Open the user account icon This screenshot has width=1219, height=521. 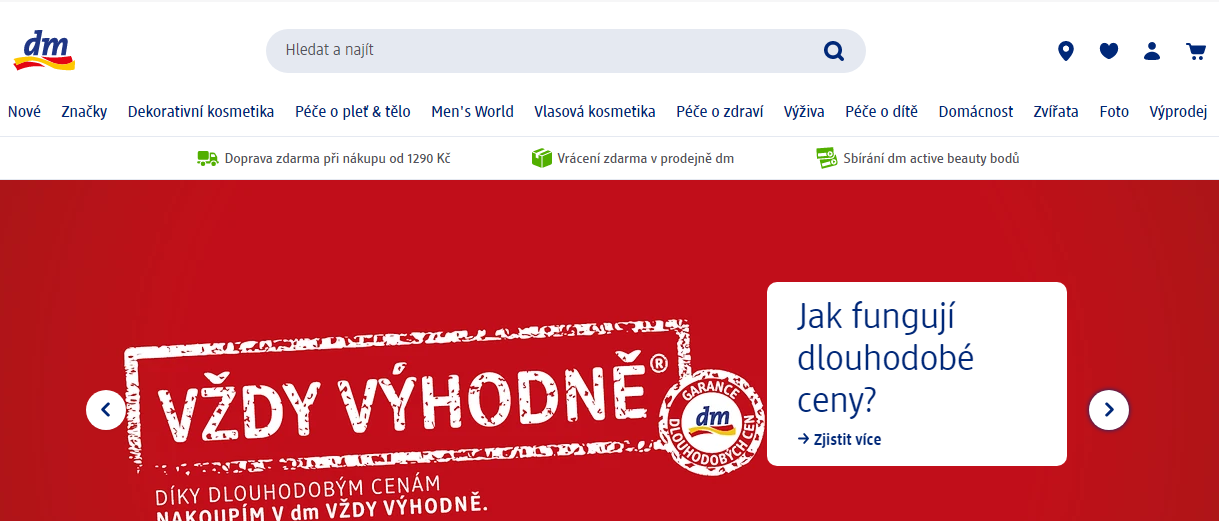point(1152,51)
